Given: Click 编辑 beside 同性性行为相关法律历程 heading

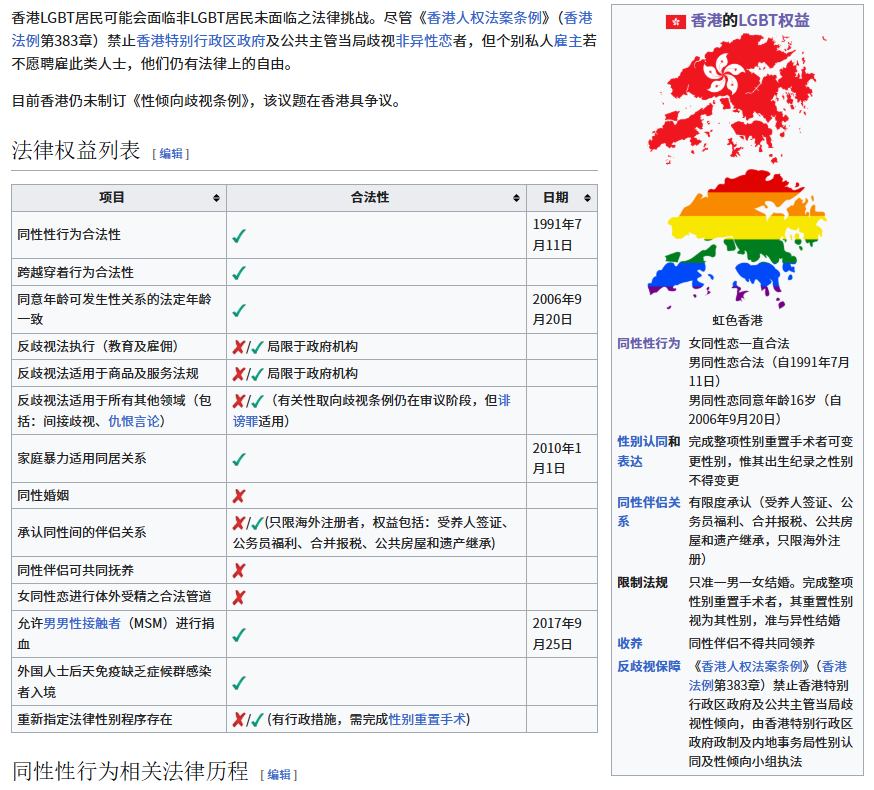Looking at the screenshot, I should (x=279, y=775).
